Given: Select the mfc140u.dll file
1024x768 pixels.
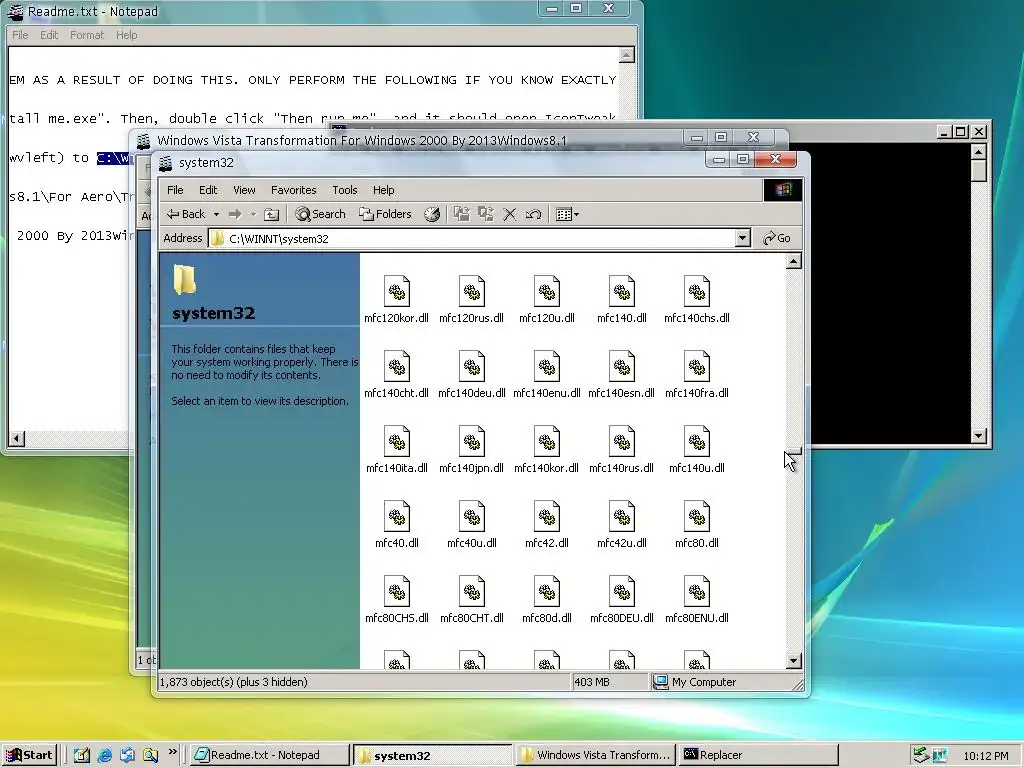Looking at the screenshot, I should tap(697, 449).
